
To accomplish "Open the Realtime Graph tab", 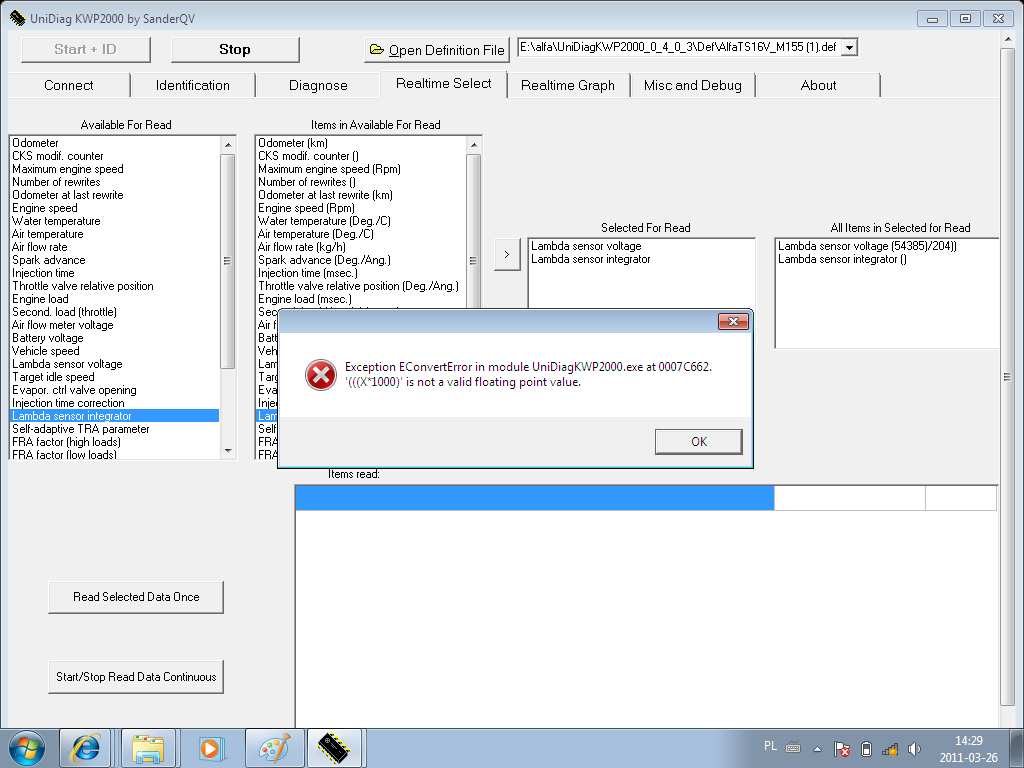I will (x=568, y=86).
